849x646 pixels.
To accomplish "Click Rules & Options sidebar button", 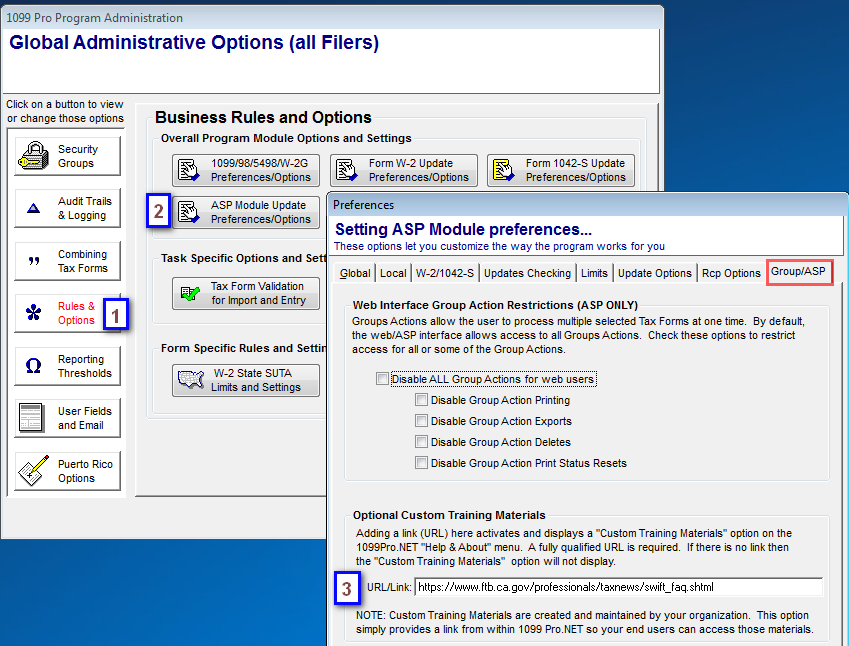I will pyautogui.click(x=68, y=314).
